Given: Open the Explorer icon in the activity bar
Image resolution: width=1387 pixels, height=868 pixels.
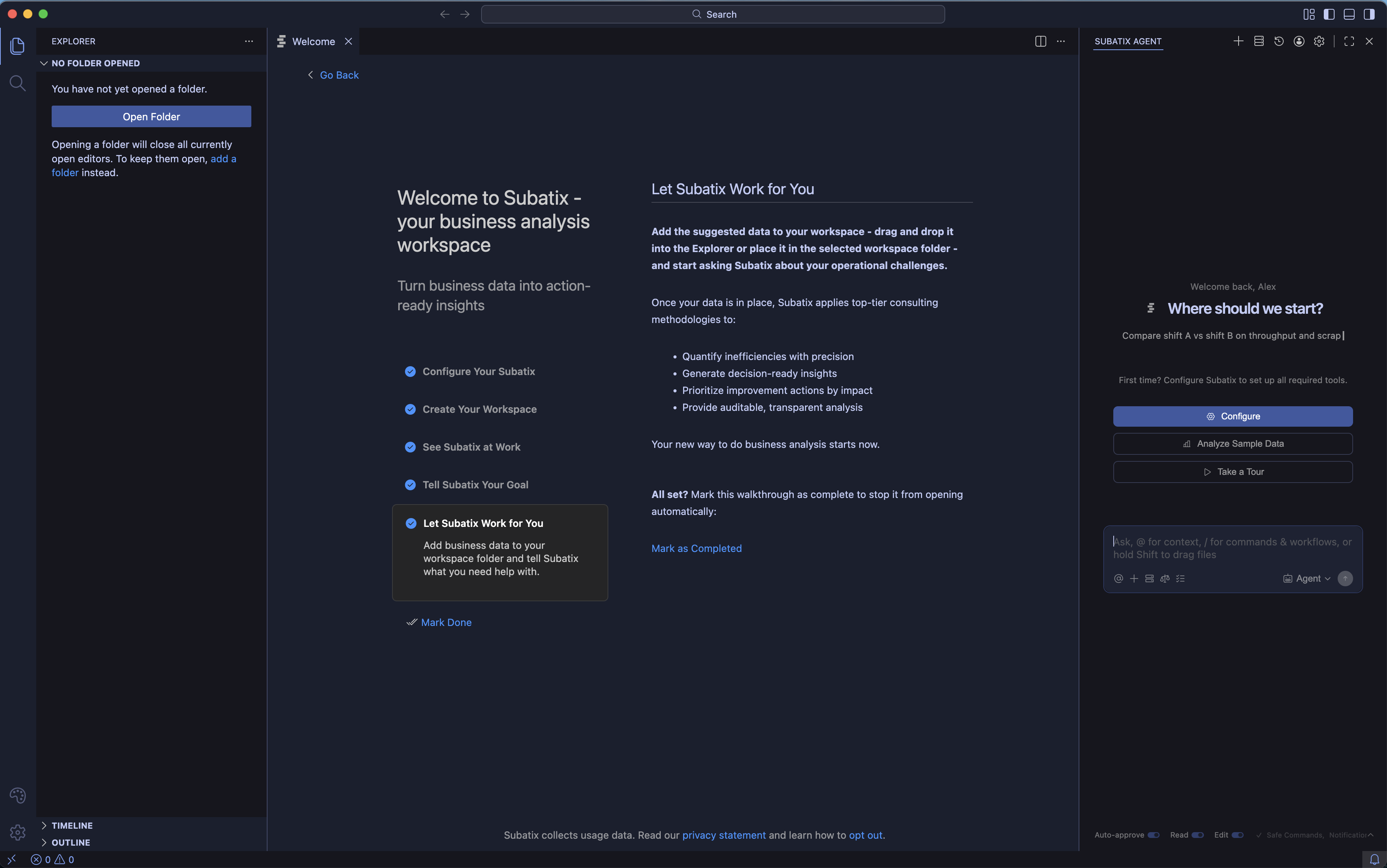Looking at the screenshot, I should 18,46.
